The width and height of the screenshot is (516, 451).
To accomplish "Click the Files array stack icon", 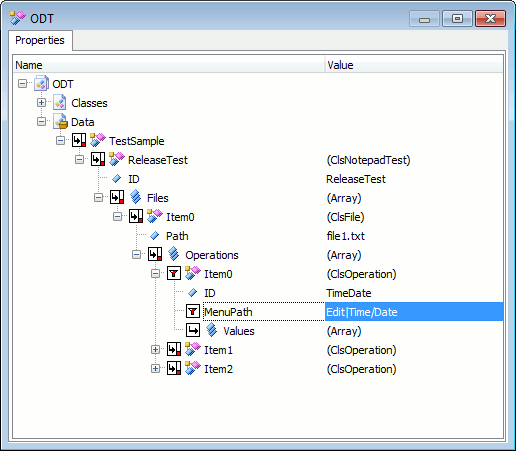I will (136, 198).
